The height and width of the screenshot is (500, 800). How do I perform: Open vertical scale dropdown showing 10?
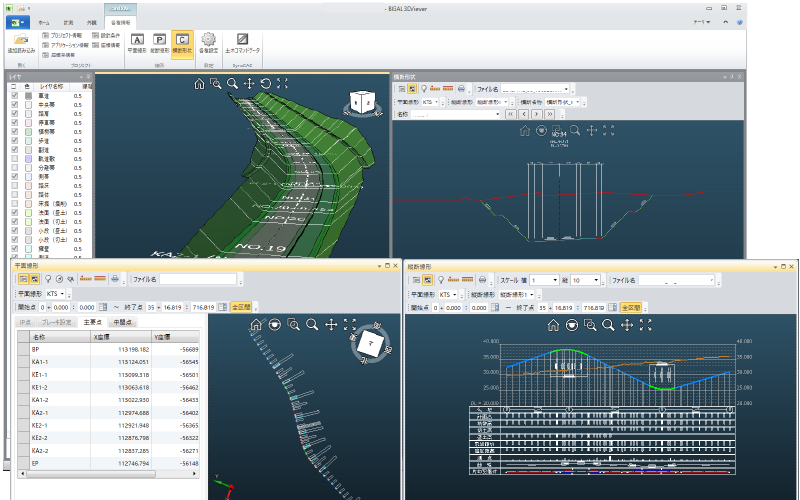click(x=596, y=280)
